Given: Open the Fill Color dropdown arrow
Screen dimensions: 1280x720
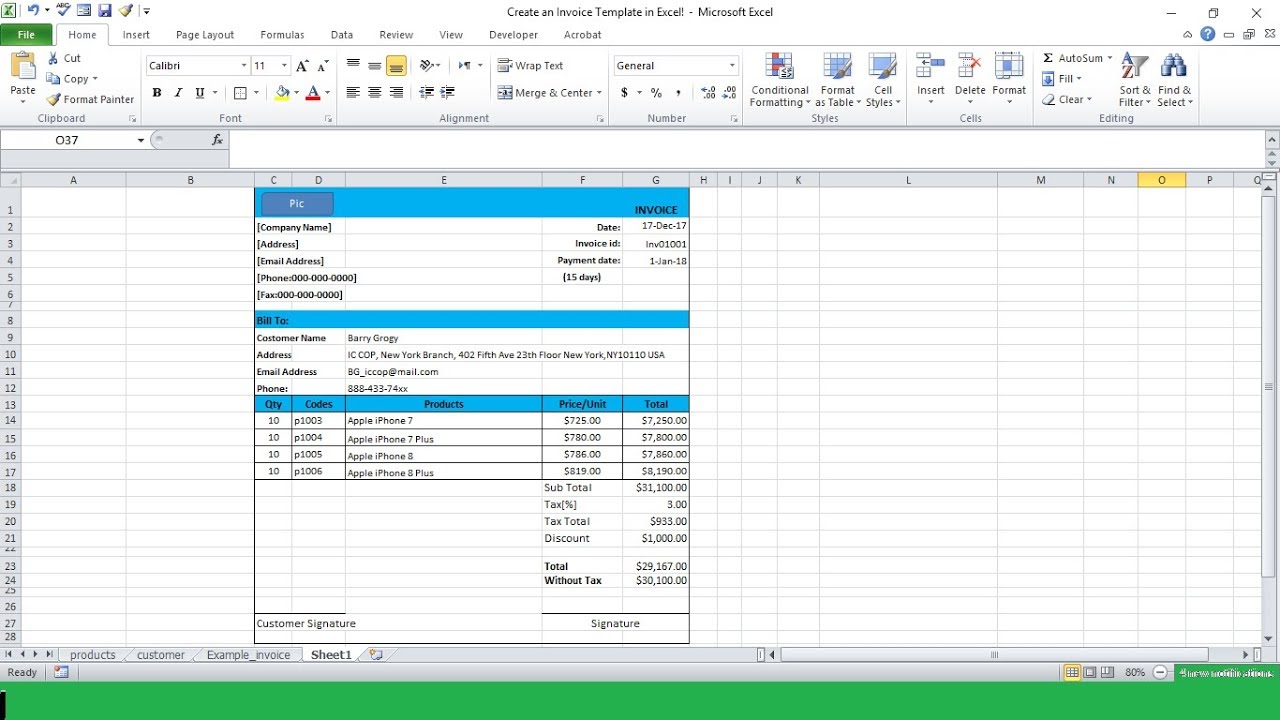Looking at the screenshot, I should click(x=296, y=93).
